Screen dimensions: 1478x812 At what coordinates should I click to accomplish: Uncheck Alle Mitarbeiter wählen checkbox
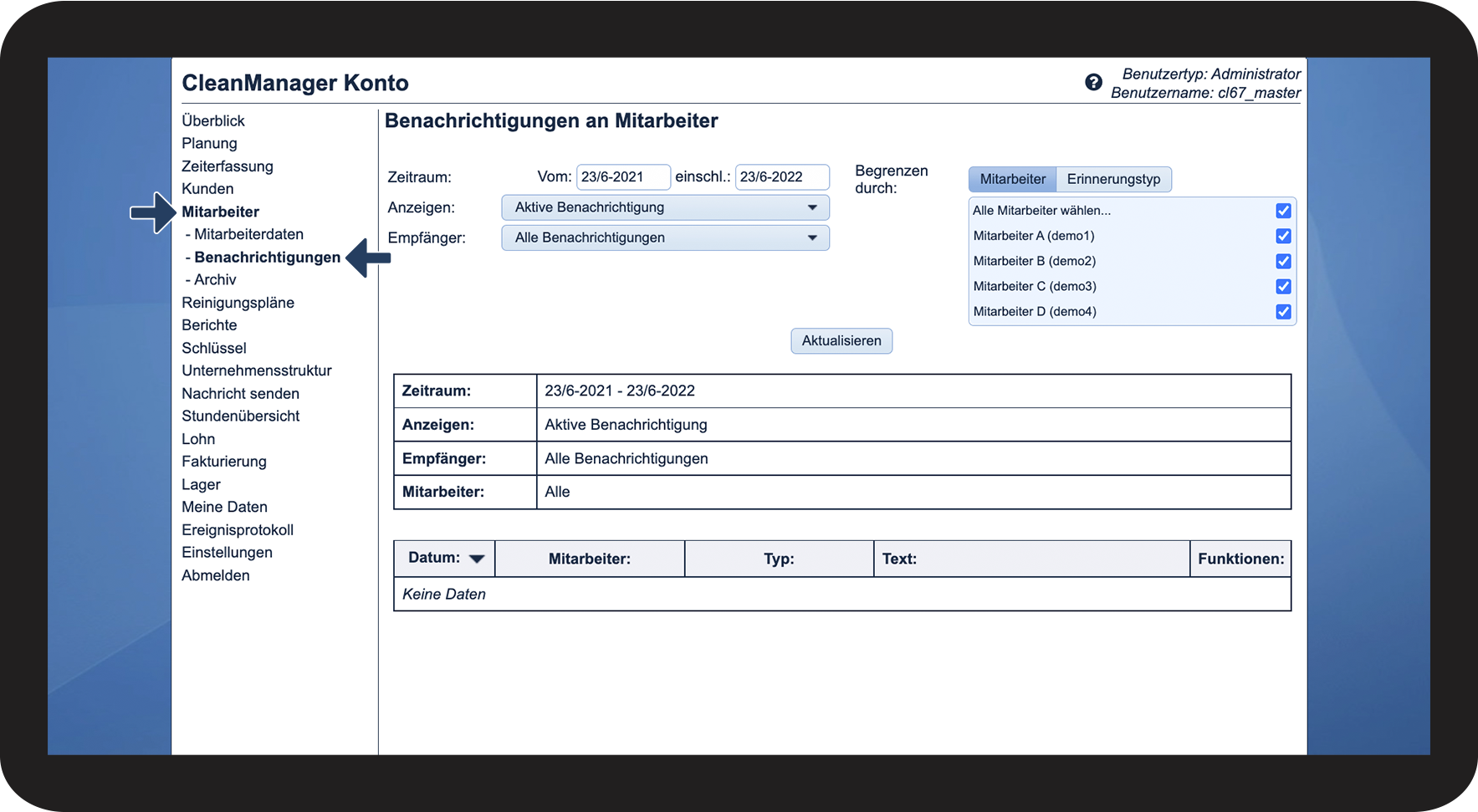[x=1282, y=211]
